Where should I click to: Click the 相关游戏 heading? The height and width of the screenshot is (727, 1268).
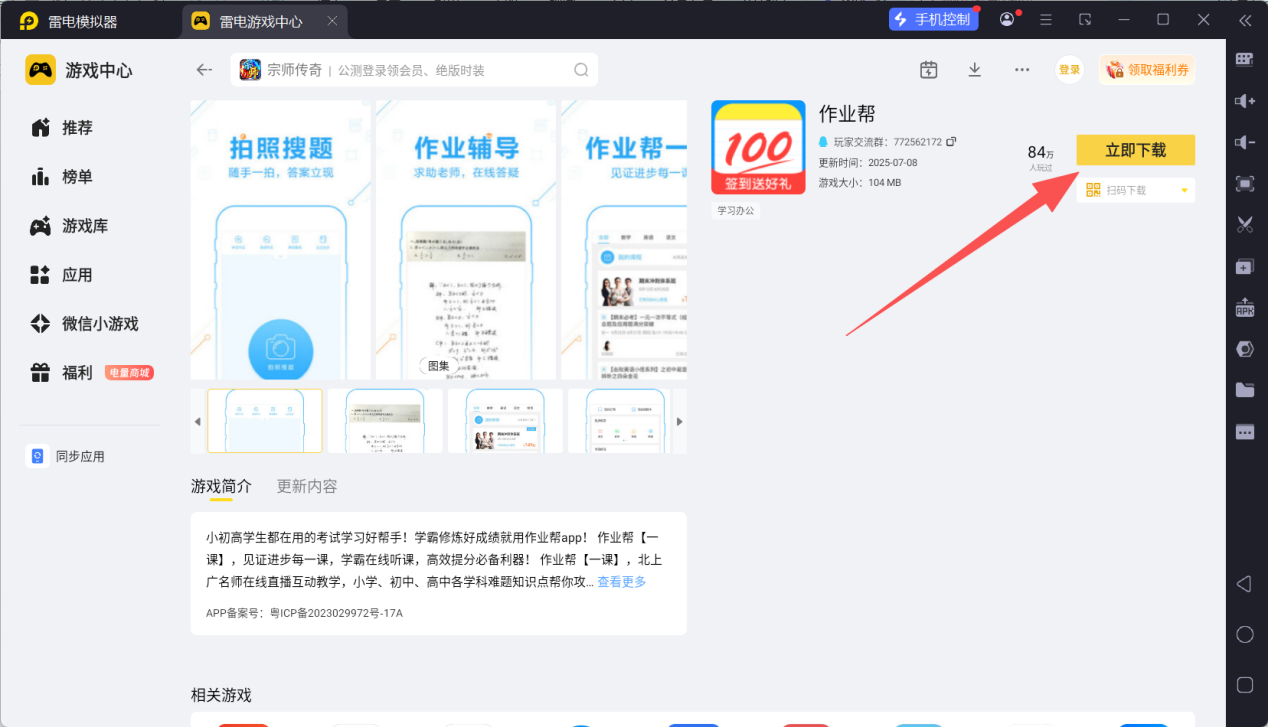pos(221,695)
